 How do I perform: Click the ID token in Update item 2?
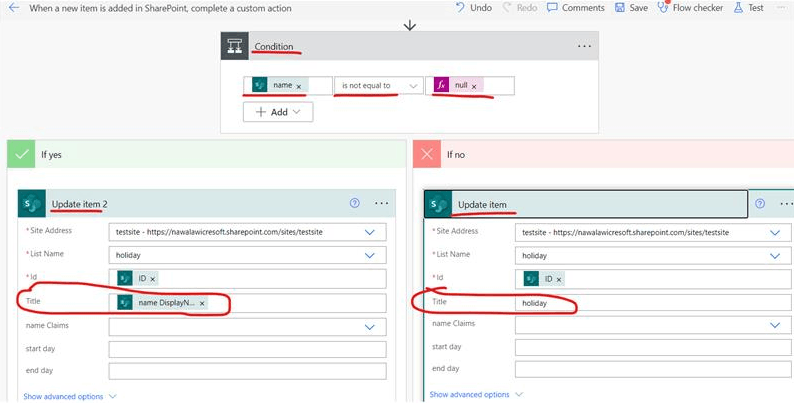138,278
